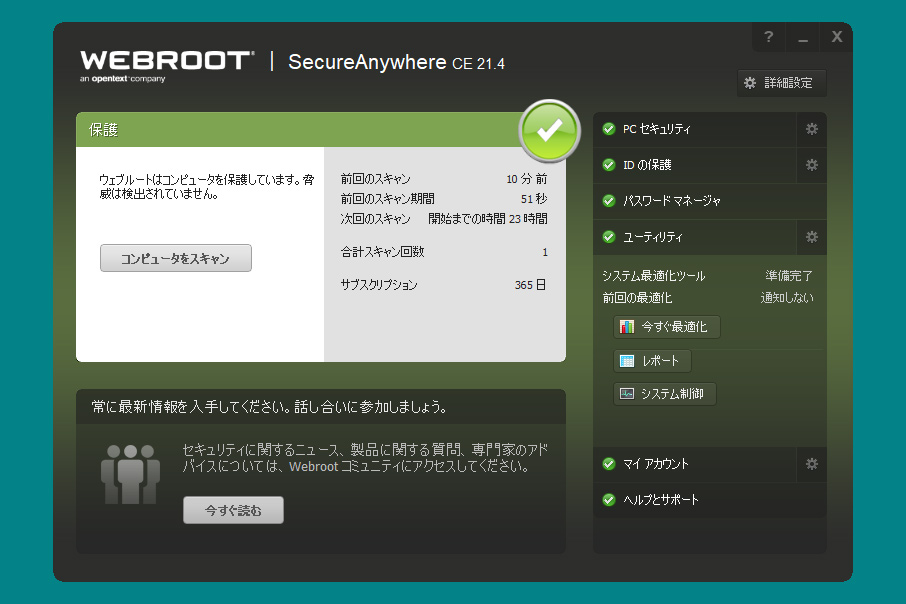Click the 次回のスキャン row

click(x=444, y=218)
